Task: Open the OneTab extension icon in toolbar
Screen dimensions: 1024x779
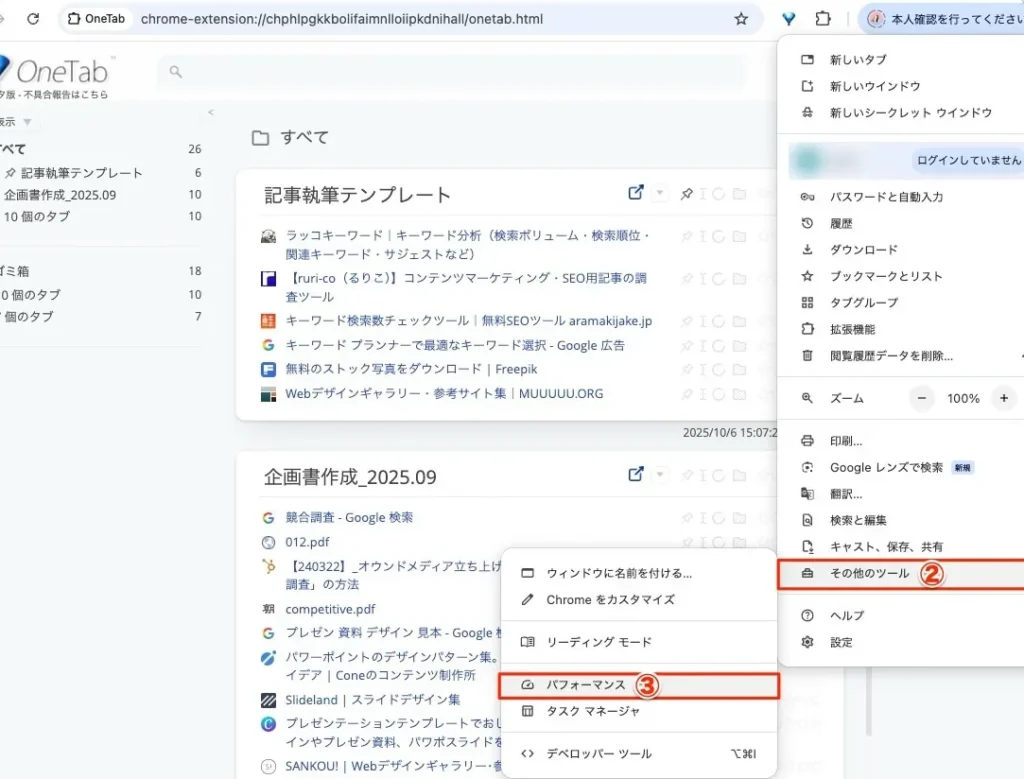Action: 788,19
